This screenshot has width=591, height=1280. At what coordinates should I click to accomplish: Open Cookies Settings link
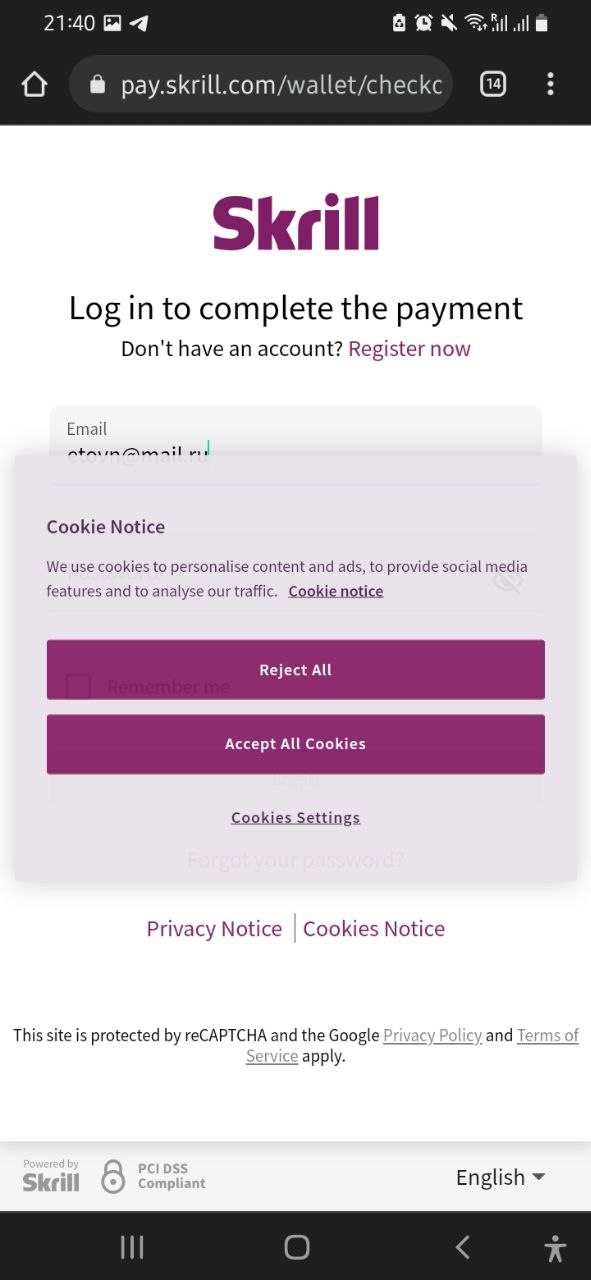tap(296, 818)
